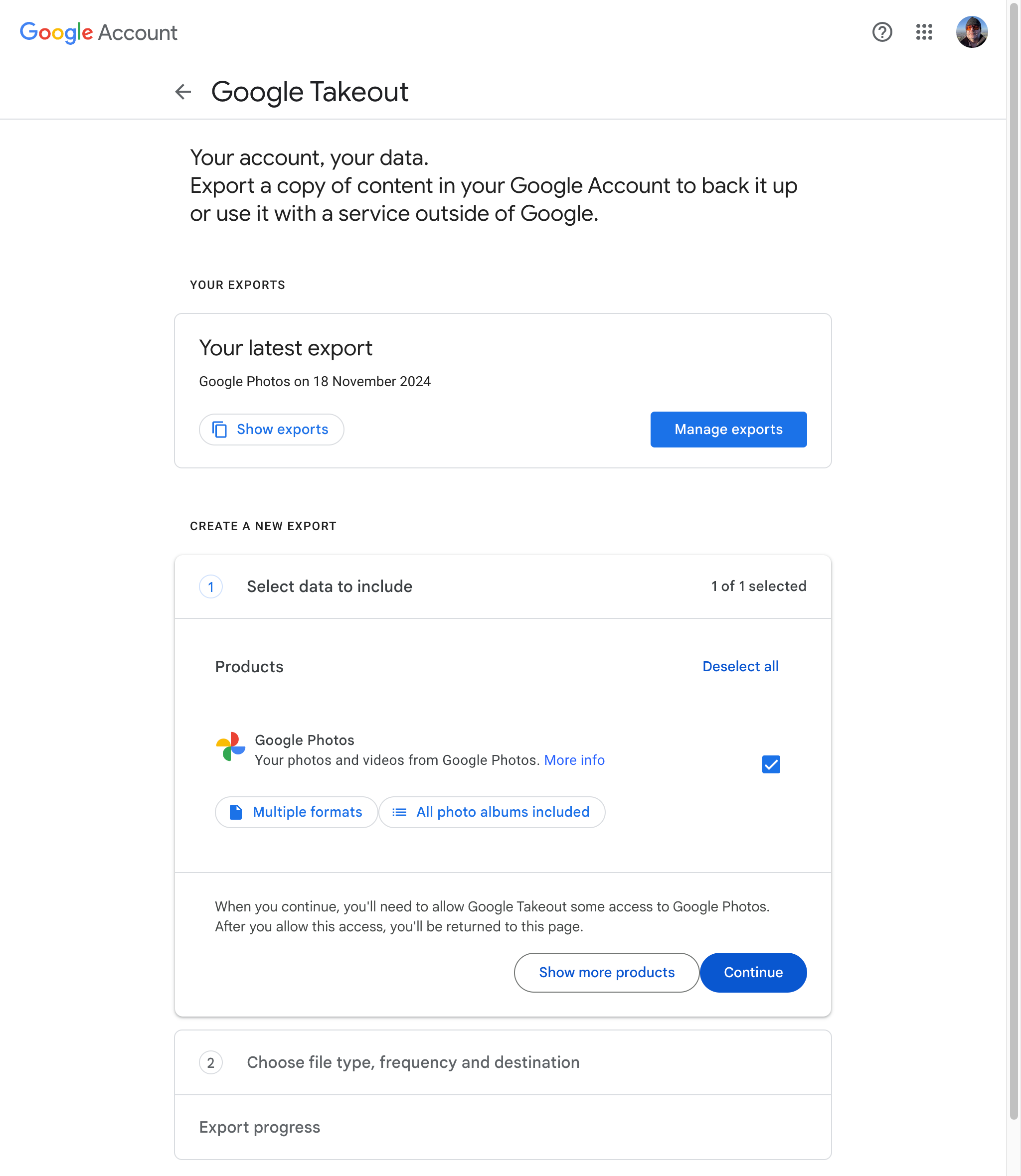
Task: Click Continue to proceed with export
Action: pyautogui.click(x=753, y=973)
